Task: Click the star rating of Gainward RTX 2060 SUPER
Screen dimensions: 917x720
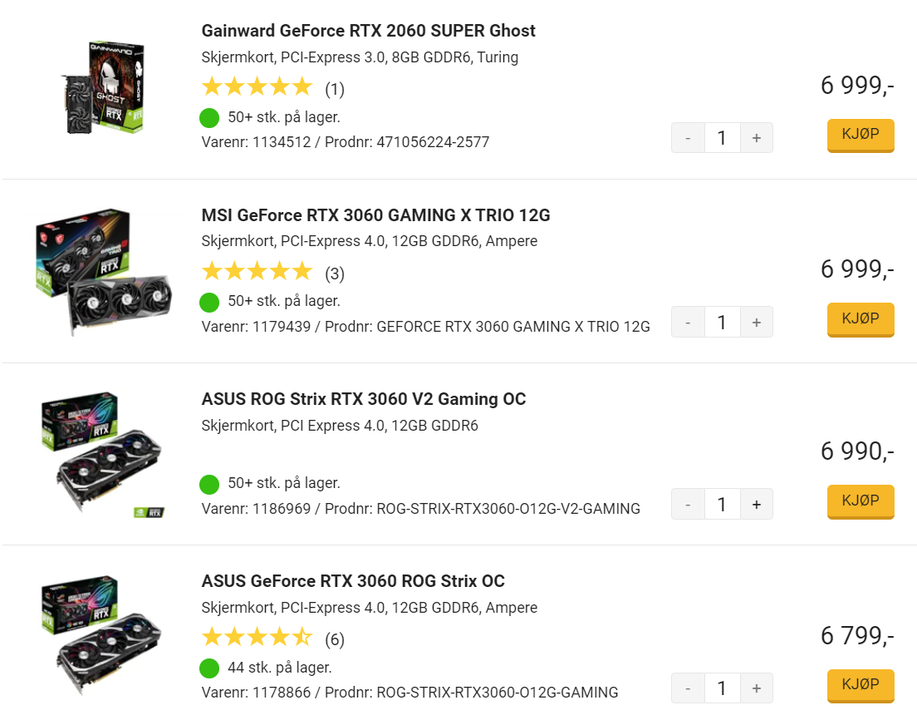Action: tap(257, 86)
